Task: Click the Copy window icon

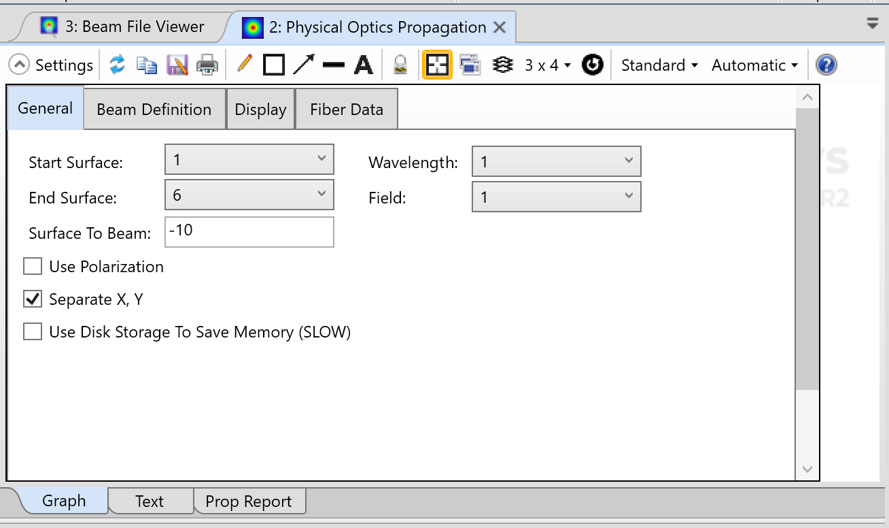Action: tap(147, 65)
